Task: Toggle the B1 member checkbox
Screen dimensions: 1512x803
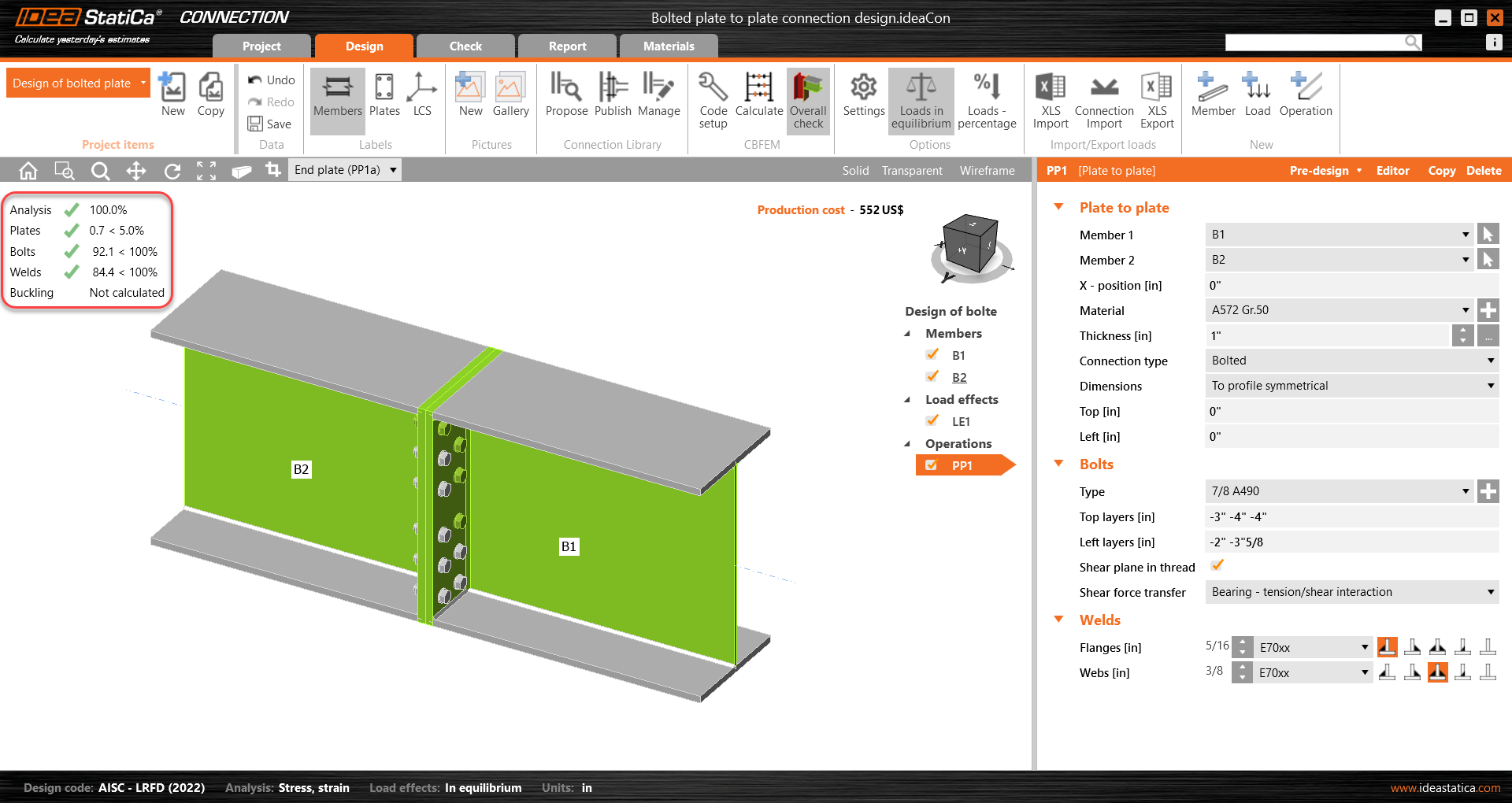Action: (932, 355)
